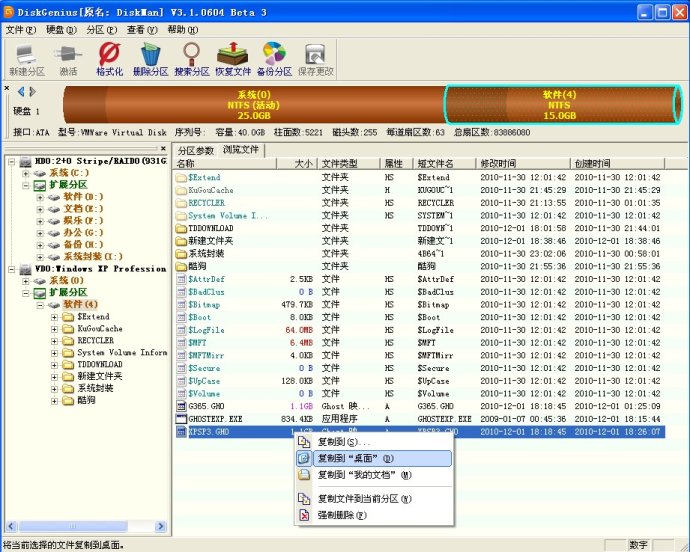Select the $Extend folder in file list
The width and height of the screenshot is (690, 552).
tap(204, 177)
